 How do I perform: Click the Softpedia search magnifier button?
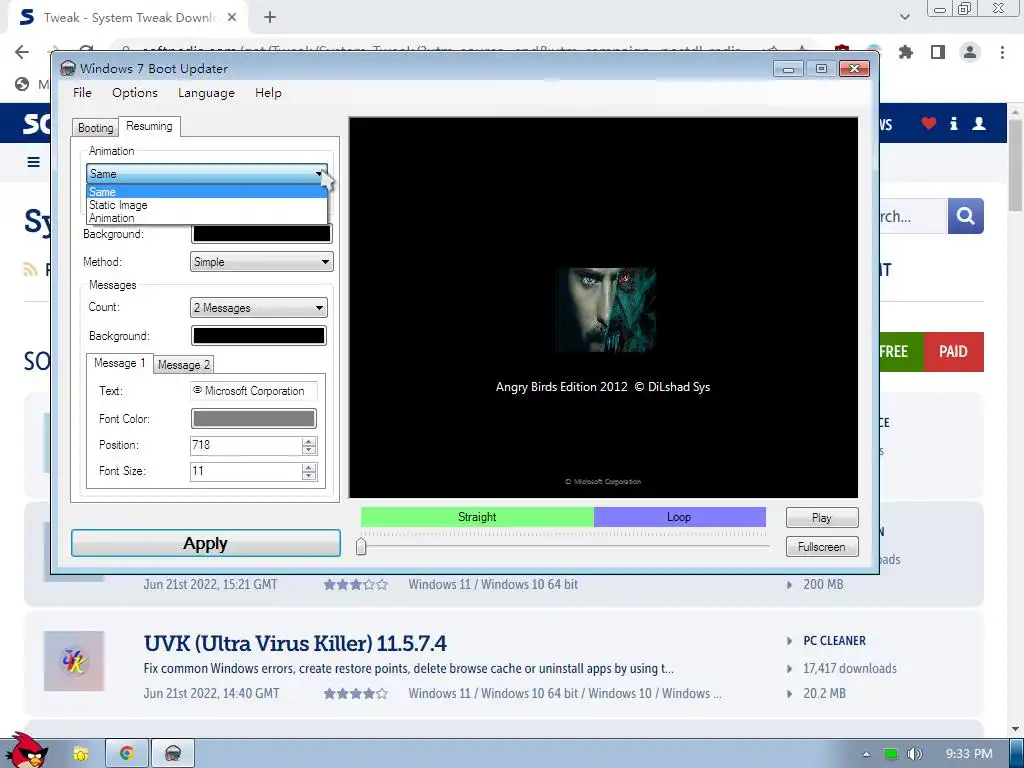click(x=966, y=216)
